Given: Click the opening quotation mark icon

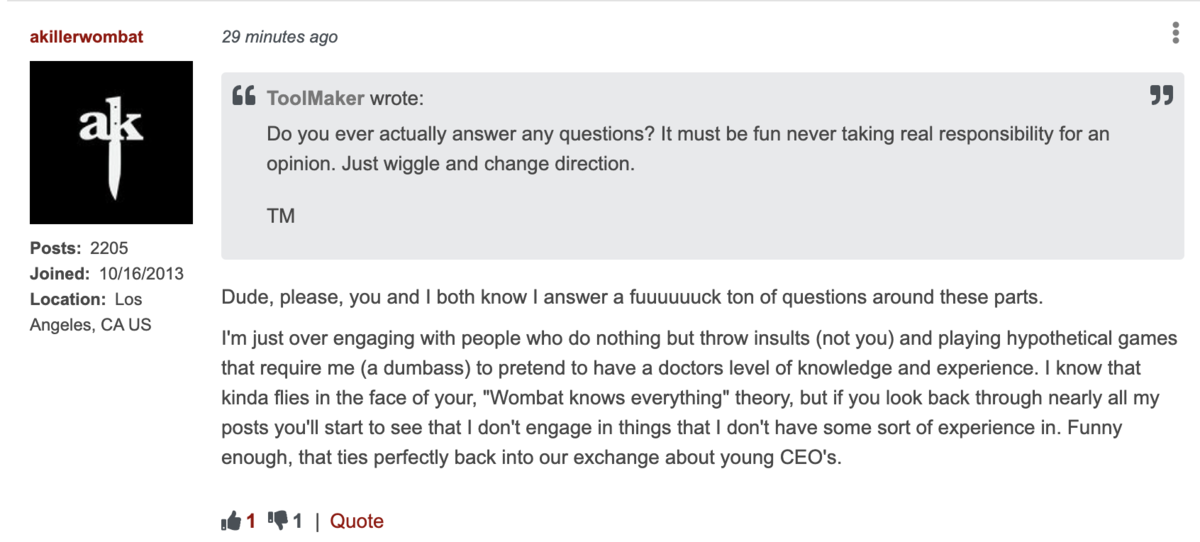Looking at the screenshot, I should pos(244,97).
